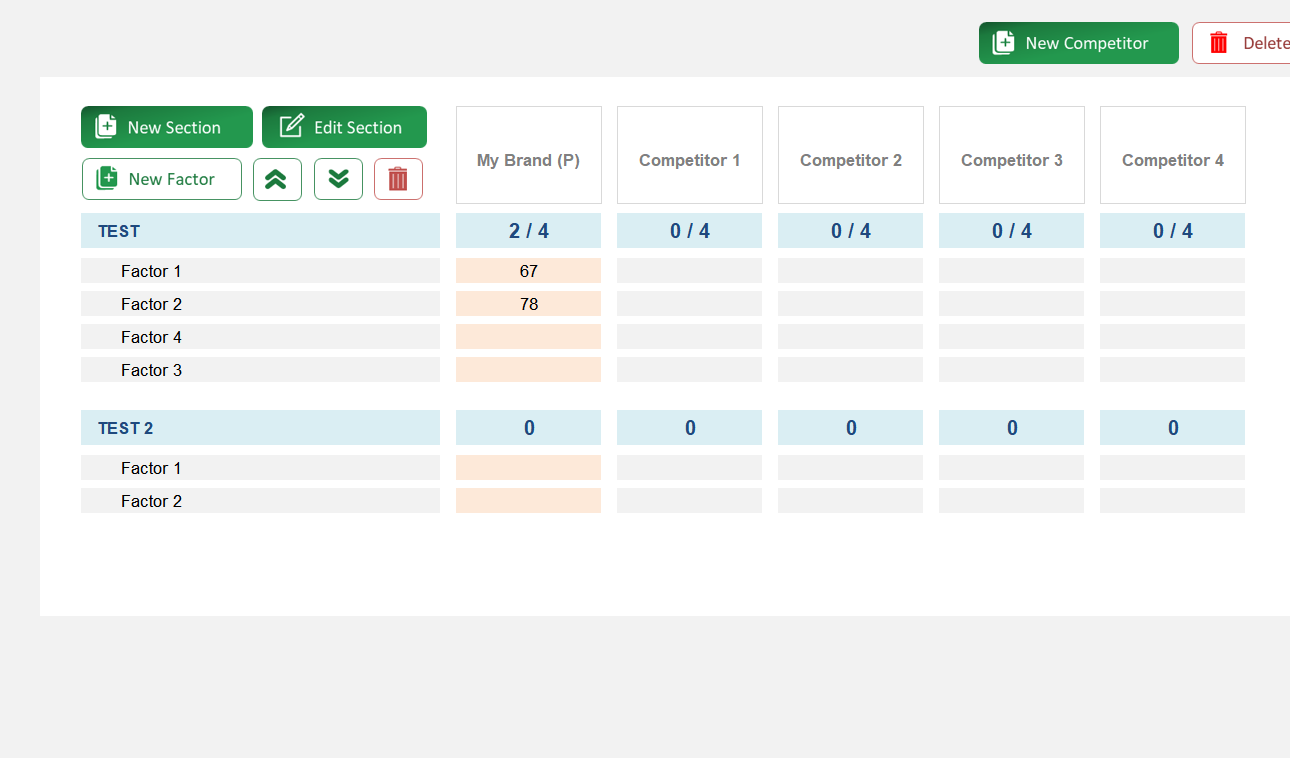Click the New Factor button
Viewport: 1290px width, 758px height.
[x=161, y=178]
